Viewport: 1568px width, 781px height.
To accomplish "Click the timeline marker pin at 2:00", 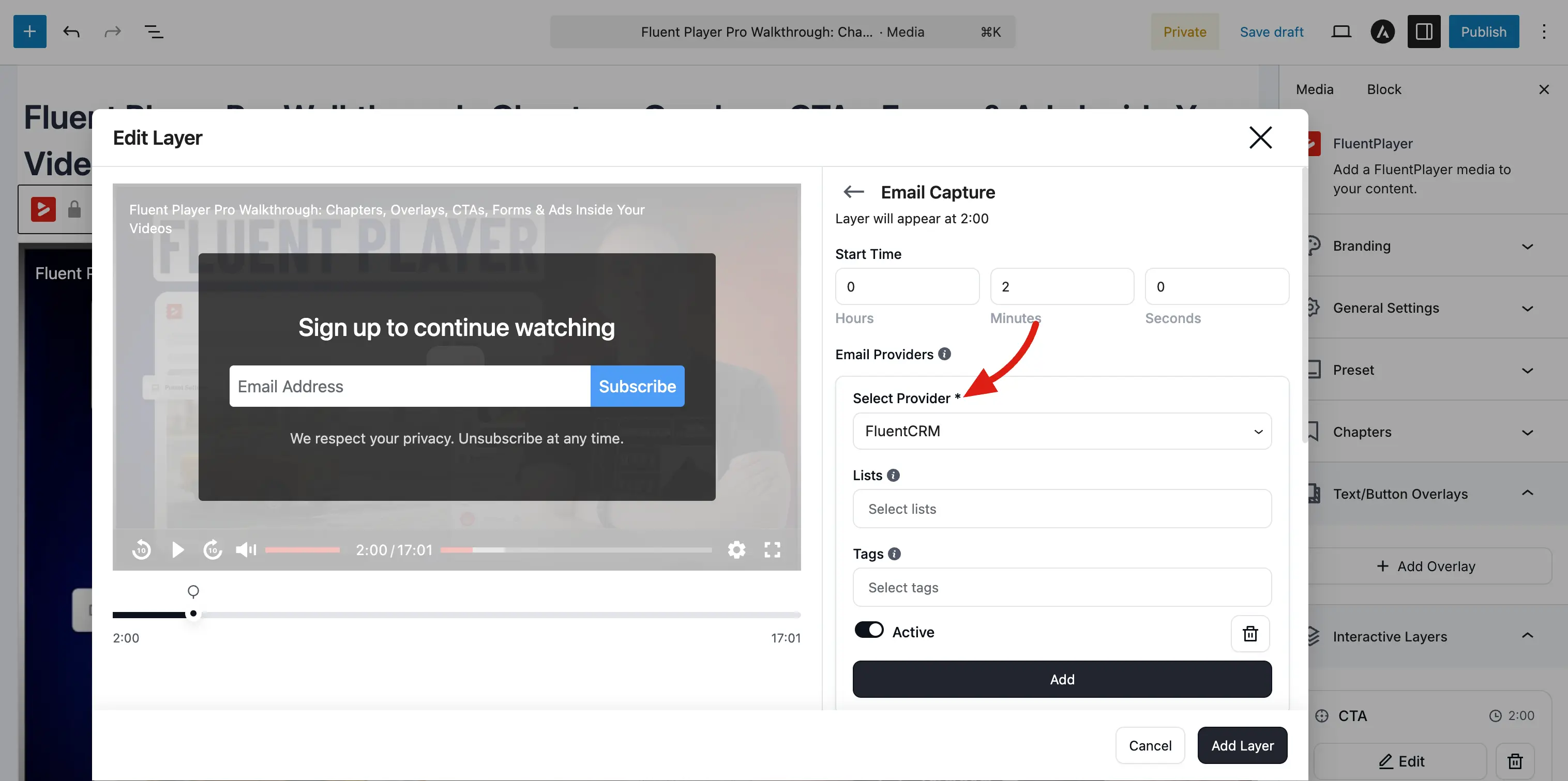I will (x=193, y=591).
